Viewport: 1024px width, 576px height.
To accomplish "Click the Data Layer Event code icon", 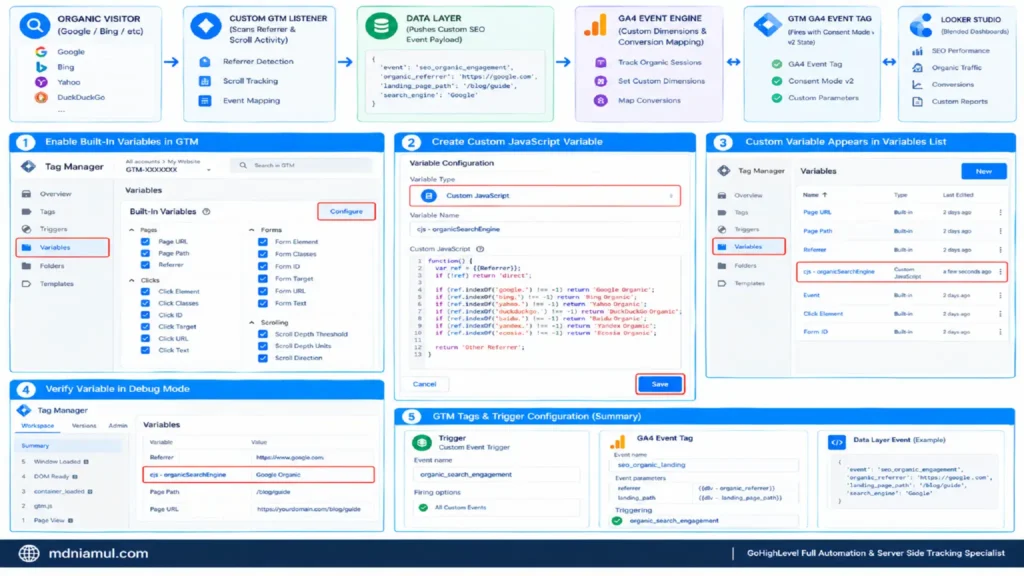I will (x=837, y=442).
